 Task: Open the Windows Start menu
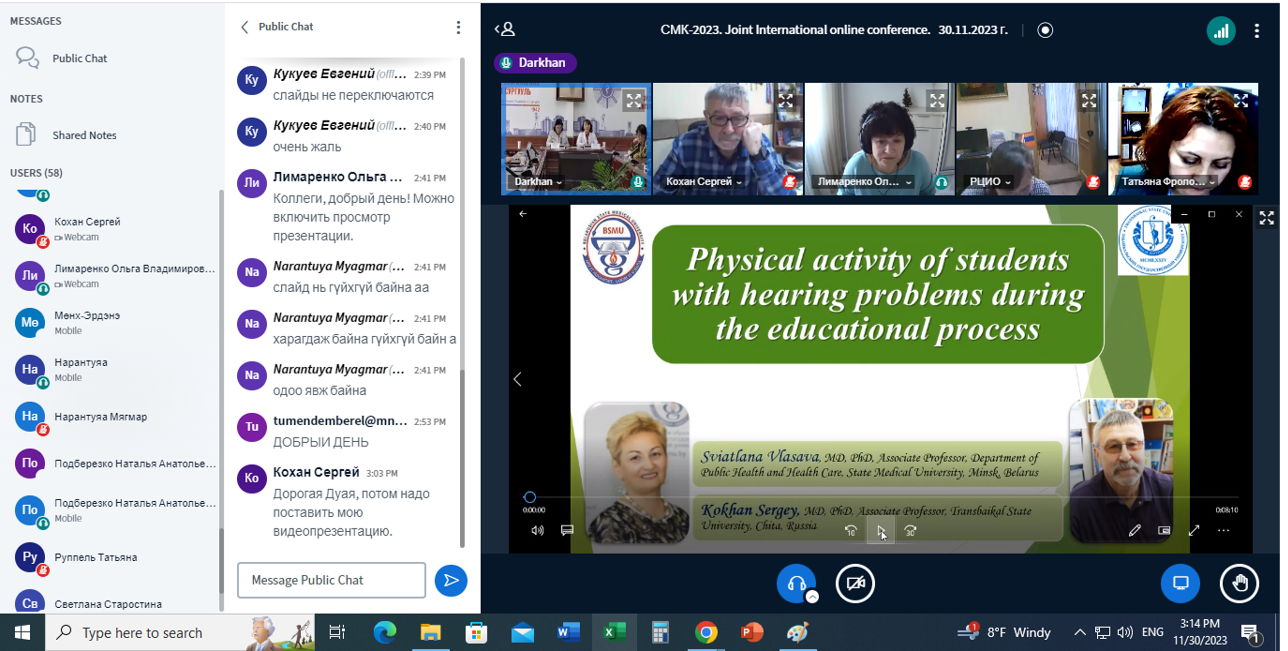22,632
